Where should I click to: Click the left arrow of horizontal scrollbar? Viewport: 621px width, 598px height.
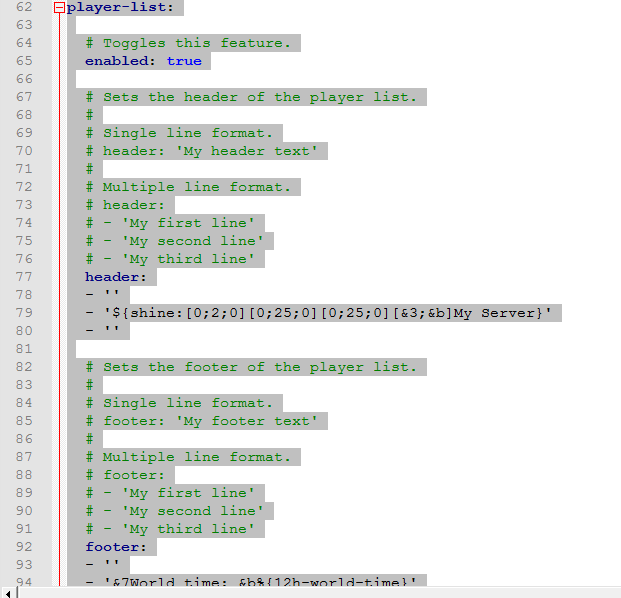pyautogui.click(x=7, y=591)
